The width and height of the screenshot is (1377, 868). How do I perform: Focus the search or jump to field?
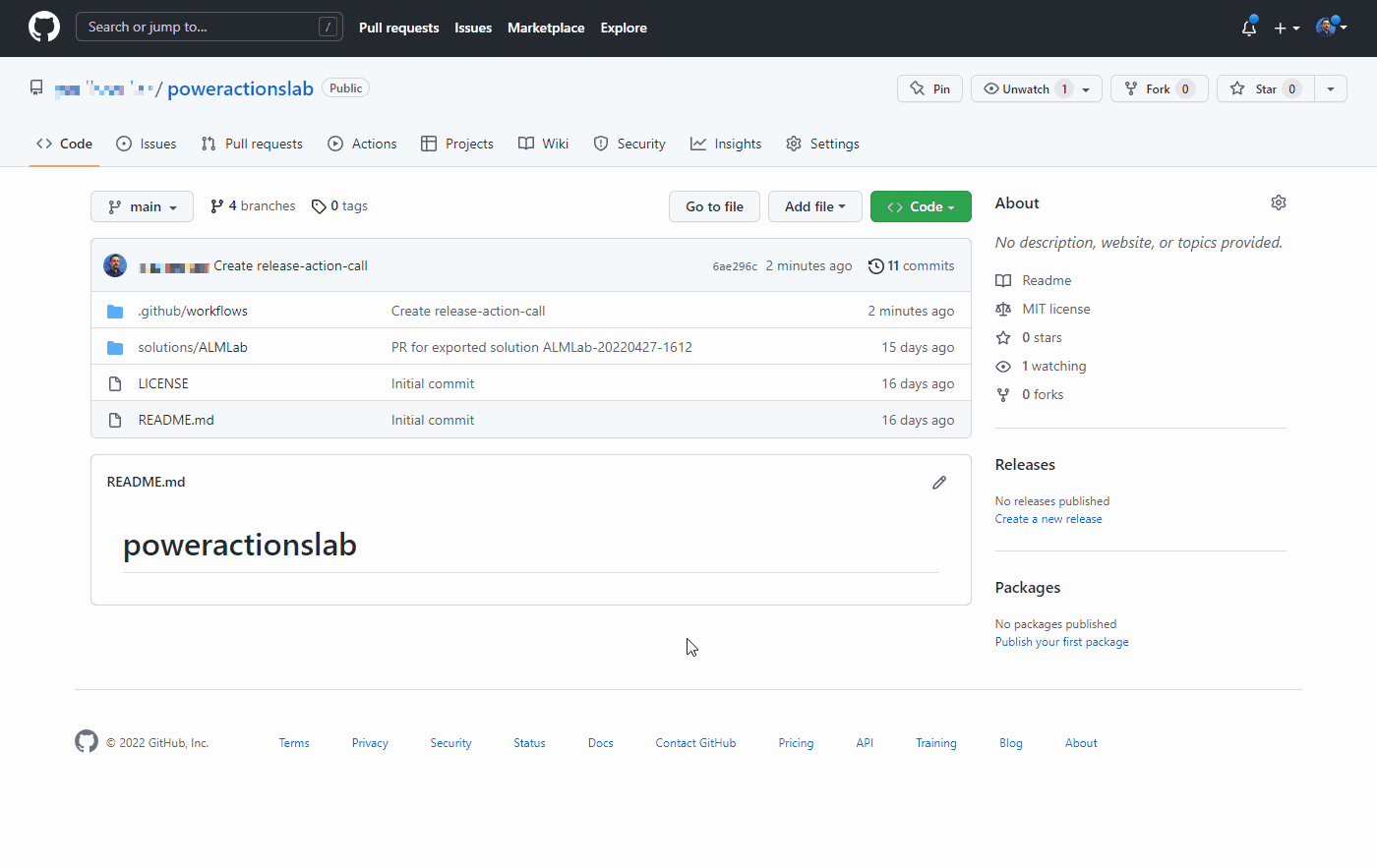click(x=209, y=27)
